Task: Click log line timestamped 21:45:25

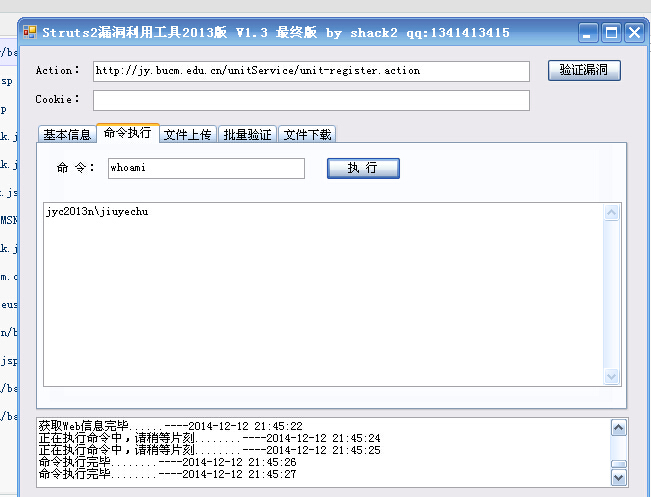Action: click(210, 450)
